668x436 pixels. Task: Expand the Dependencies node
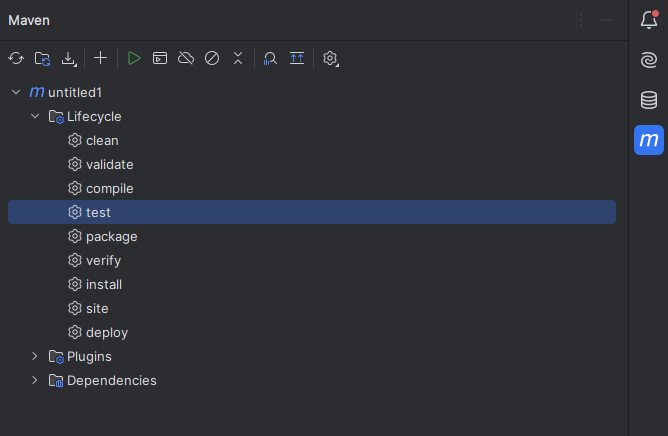(35, 380)
